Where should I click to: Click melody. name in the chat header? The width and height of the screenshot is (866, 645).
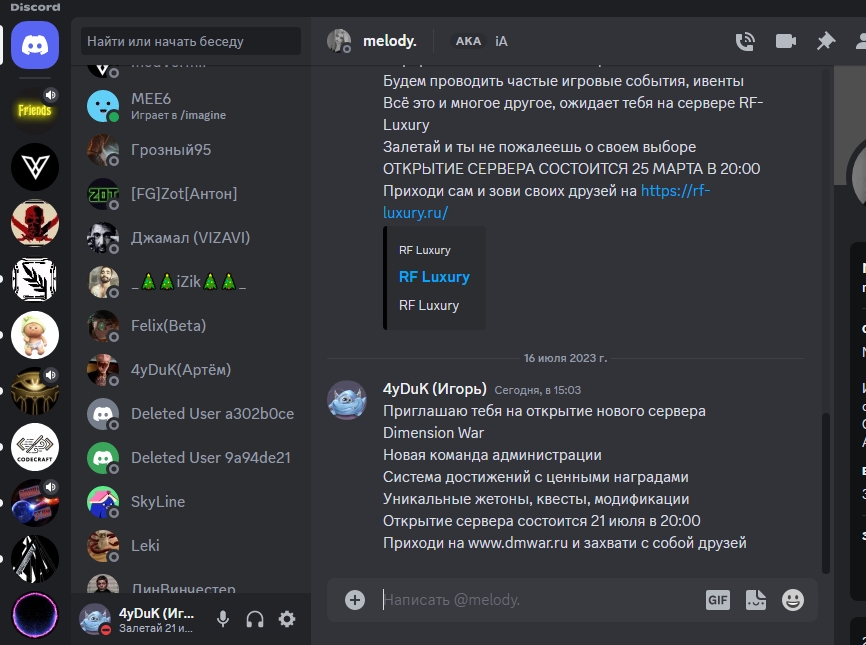389,41
